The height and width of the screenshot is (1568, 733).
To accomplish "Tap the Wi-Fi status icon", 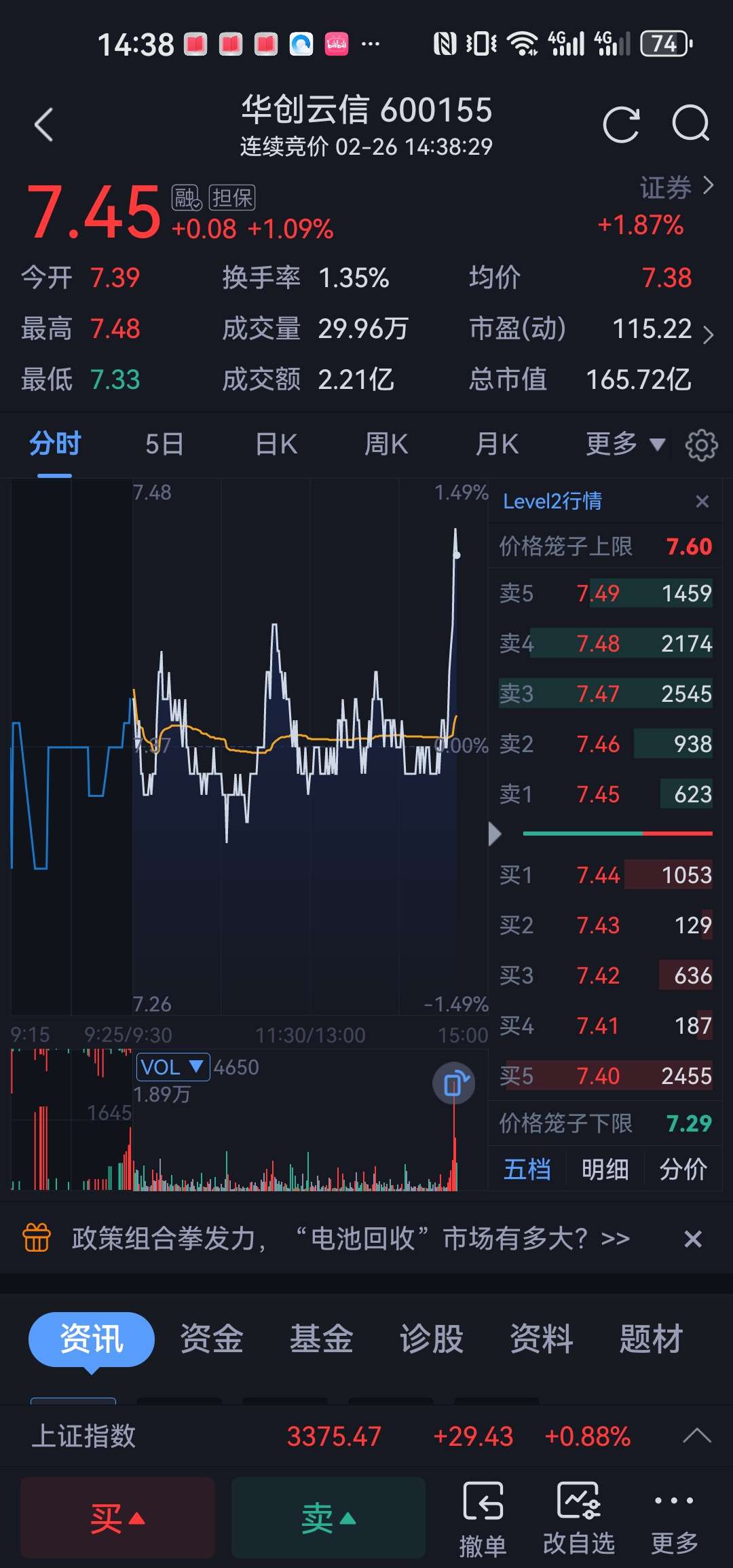I will point(523,44).
